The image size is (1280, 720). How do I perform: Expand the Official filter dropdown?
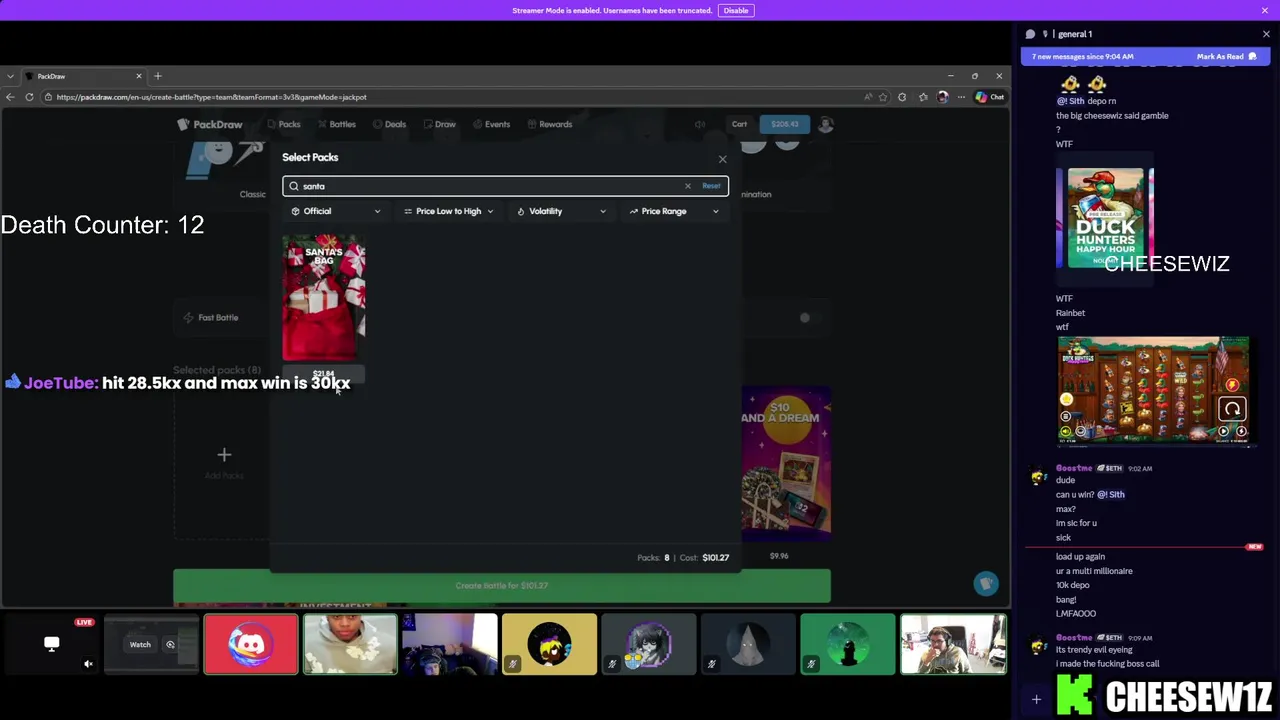tap(336, 211)
